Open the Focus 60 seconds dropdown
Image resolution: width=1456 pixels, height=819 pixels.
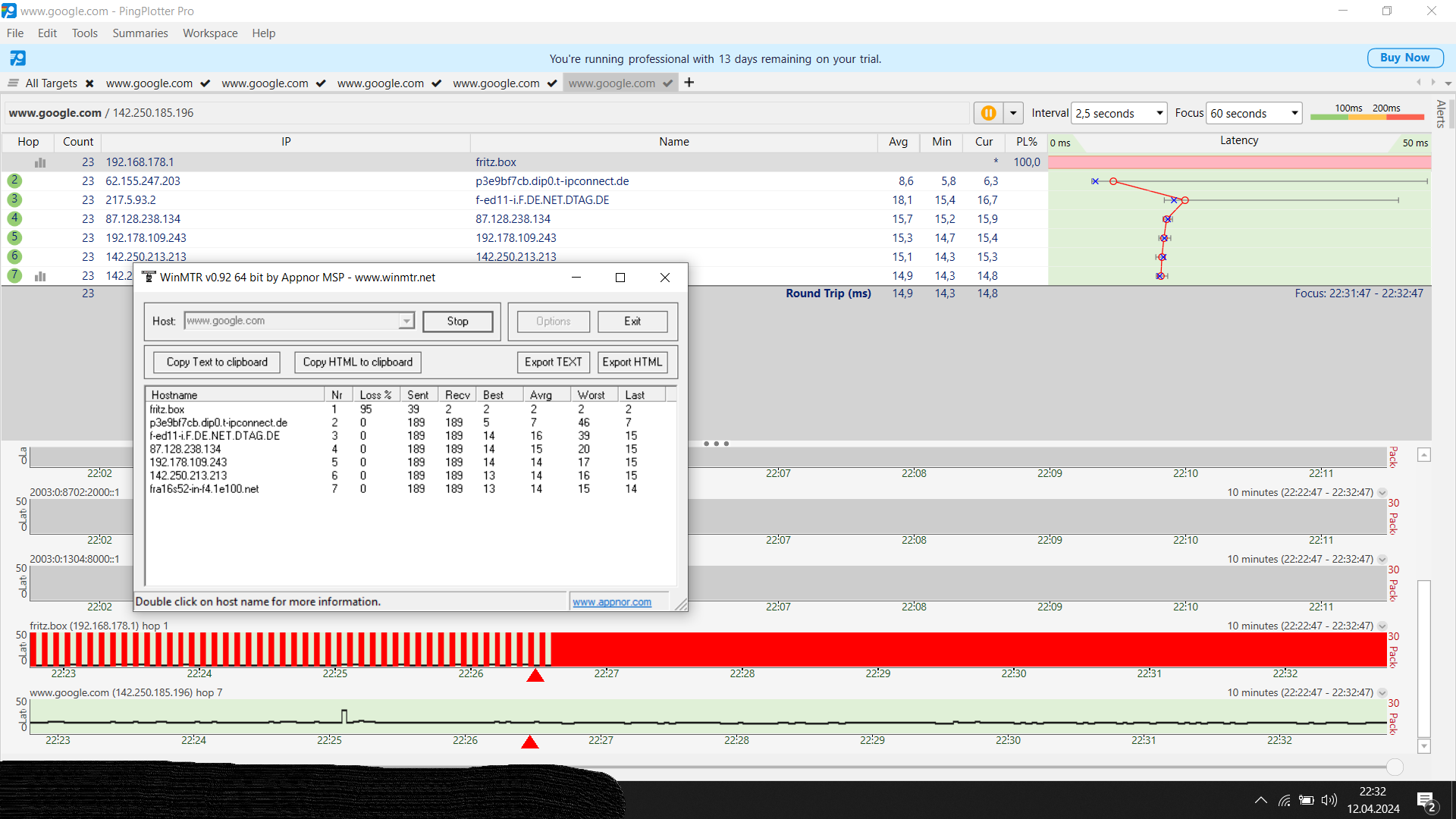pos(1254,113)
